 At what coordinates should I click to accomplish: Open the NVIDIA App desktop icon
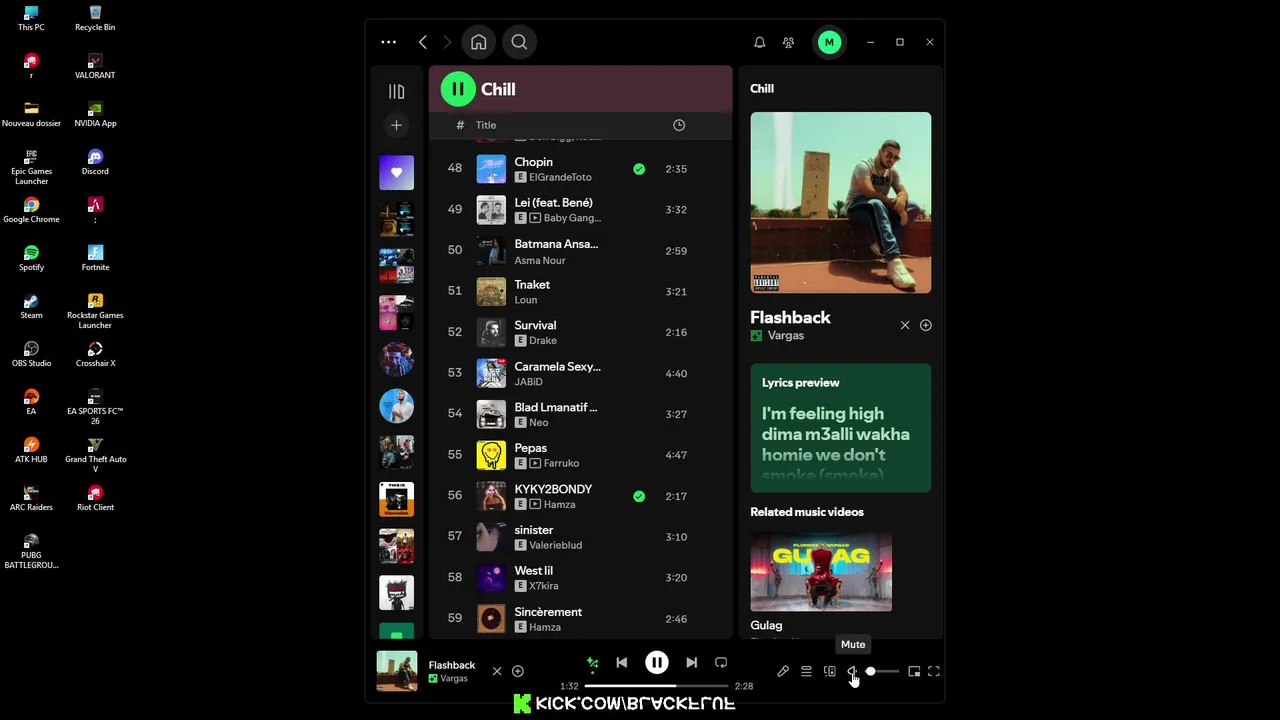pyautogui.click(x=95, y=114)
